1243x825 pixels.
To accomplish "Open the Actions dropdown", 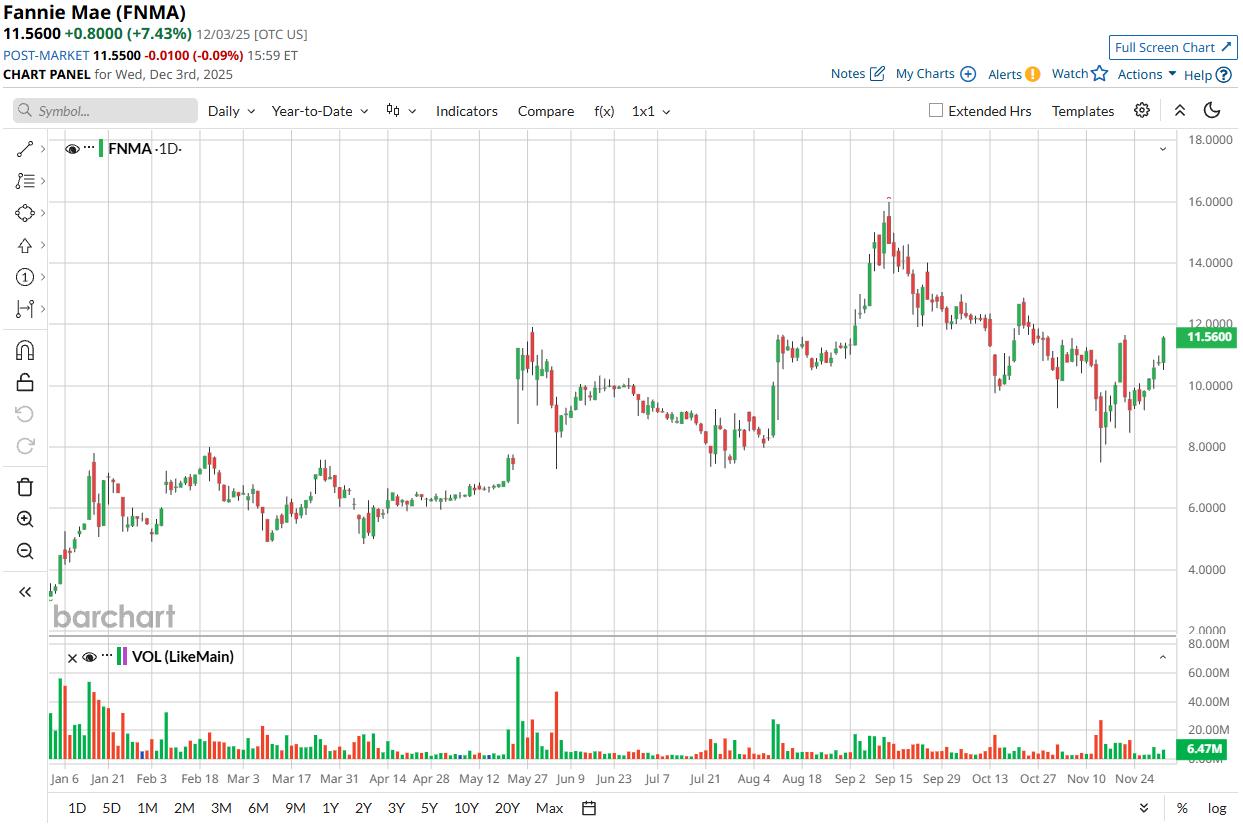I will click(x=1147, y=74).
